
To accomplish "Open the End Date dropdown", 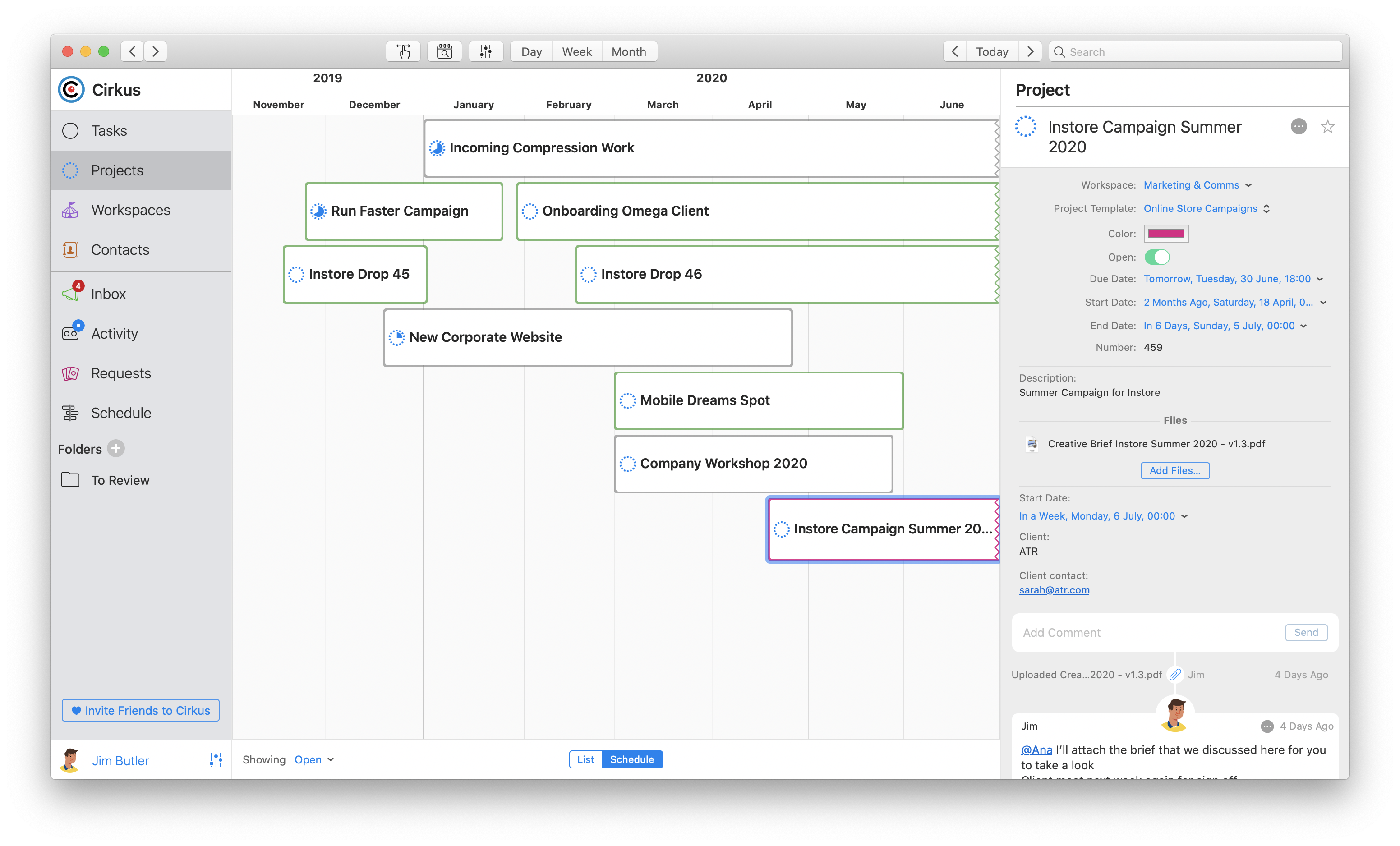I will [1225, 326].
